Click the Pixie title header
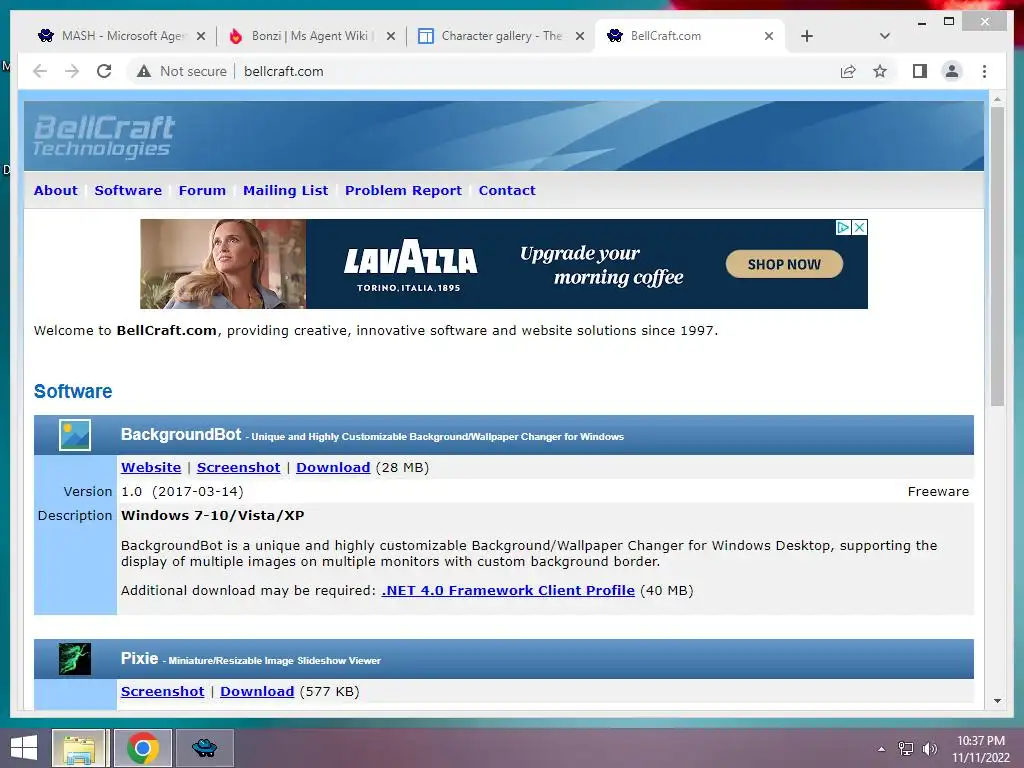 139,658
